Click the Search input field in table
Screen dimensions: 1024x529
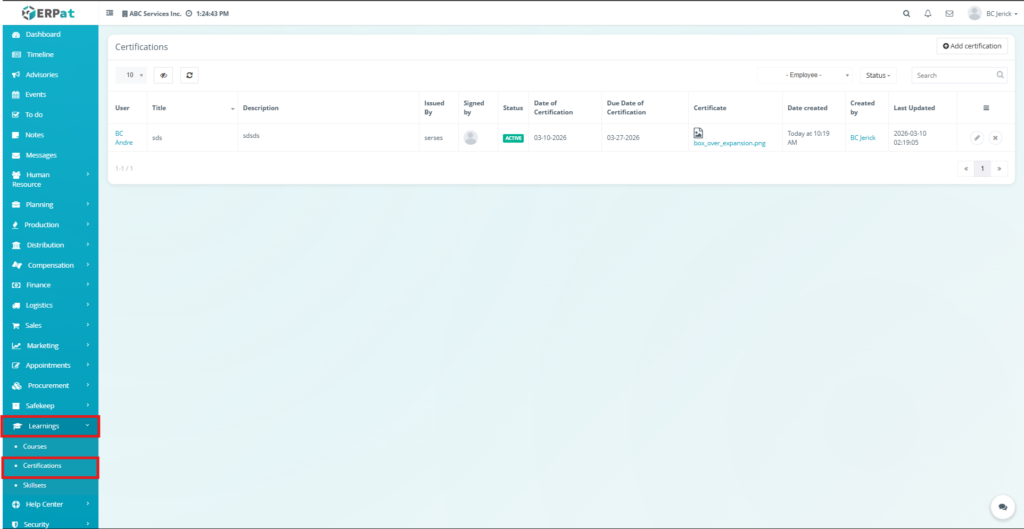[x=953, y=75]
